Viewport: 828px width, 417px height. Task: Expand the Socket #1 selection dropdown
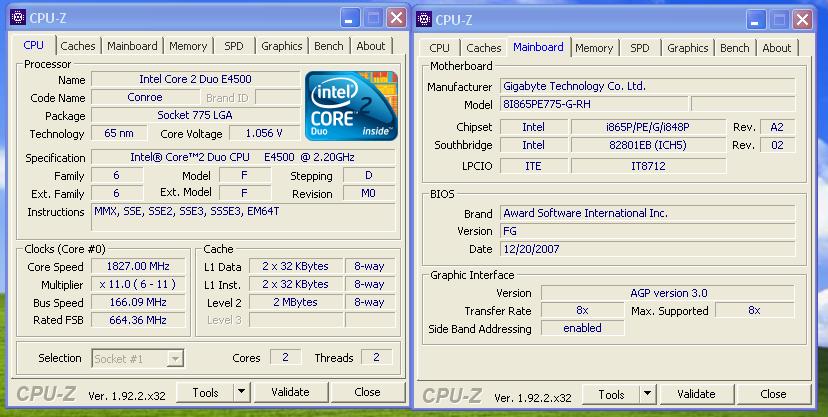[176, 359]
